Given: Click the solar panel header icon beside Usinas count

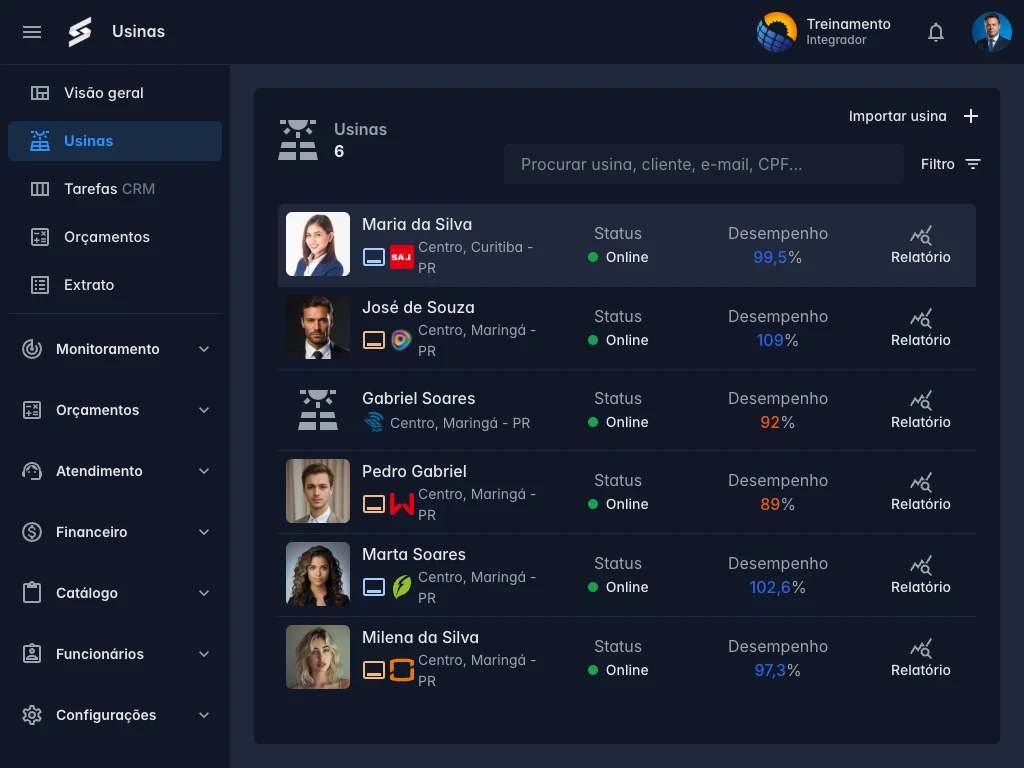Looking at the screenshot, I should tap(297, 139).
